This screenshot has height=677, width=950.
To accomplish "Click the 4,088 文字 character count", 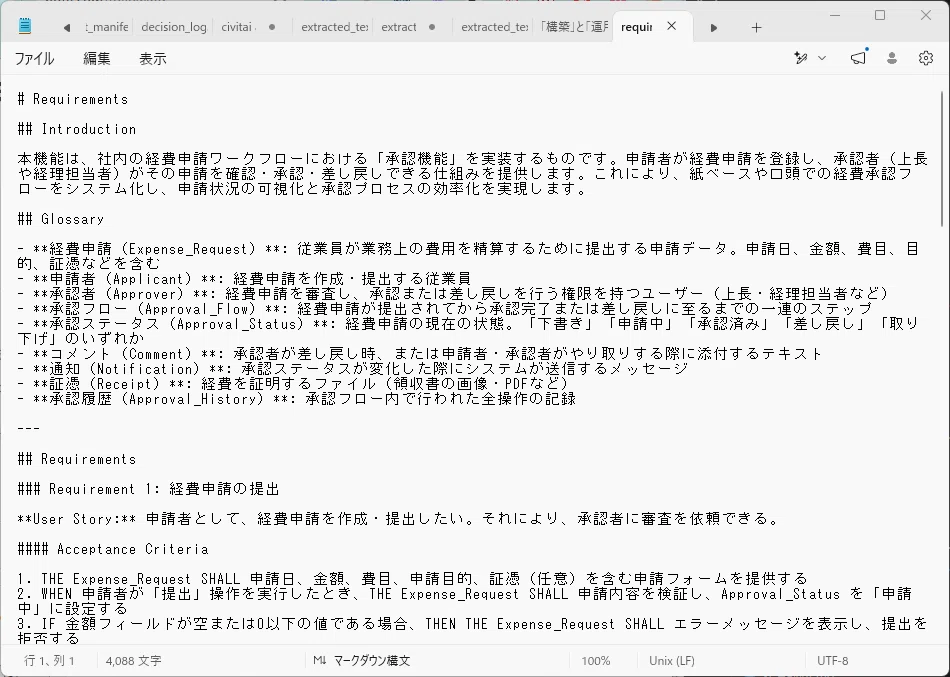I will click(133, 661).
